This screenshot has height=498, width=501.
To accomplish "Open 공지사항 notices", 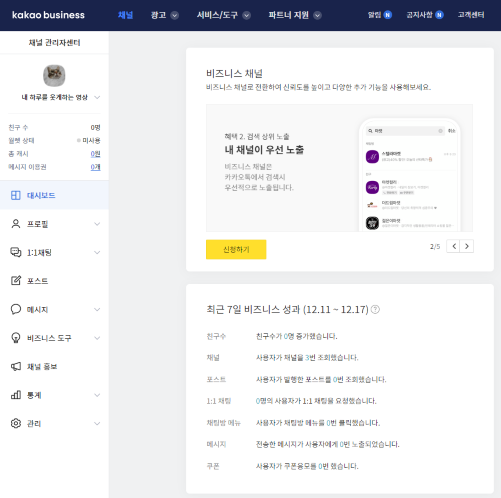I will pyautogui.click(x=419, y=15).
